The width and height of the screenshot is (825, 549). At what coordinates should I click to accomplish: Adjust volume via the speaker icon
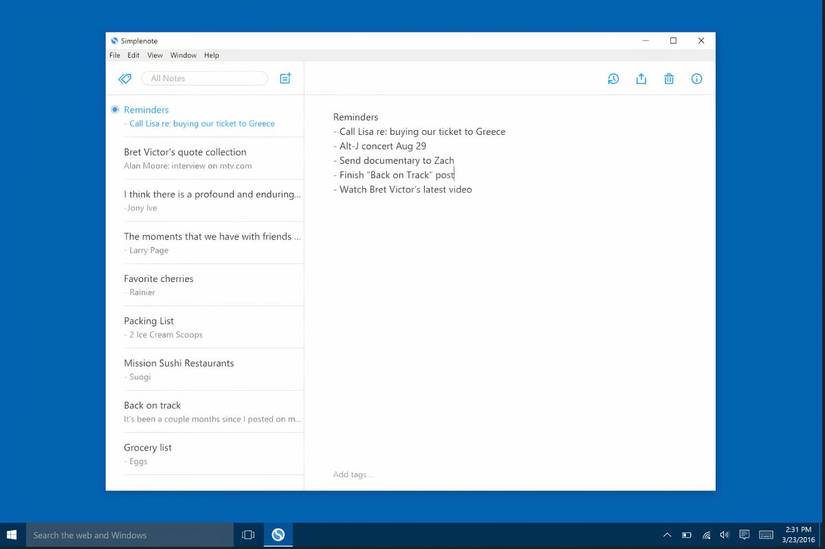[725, 535]
